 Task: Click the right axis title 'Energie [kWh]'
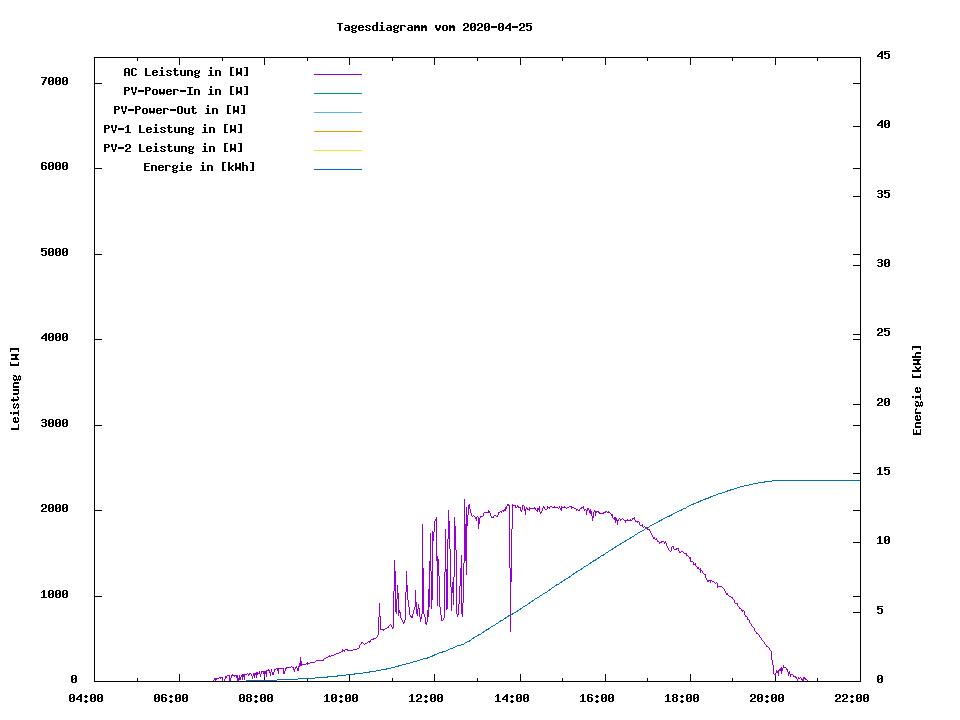click(918, 390)
